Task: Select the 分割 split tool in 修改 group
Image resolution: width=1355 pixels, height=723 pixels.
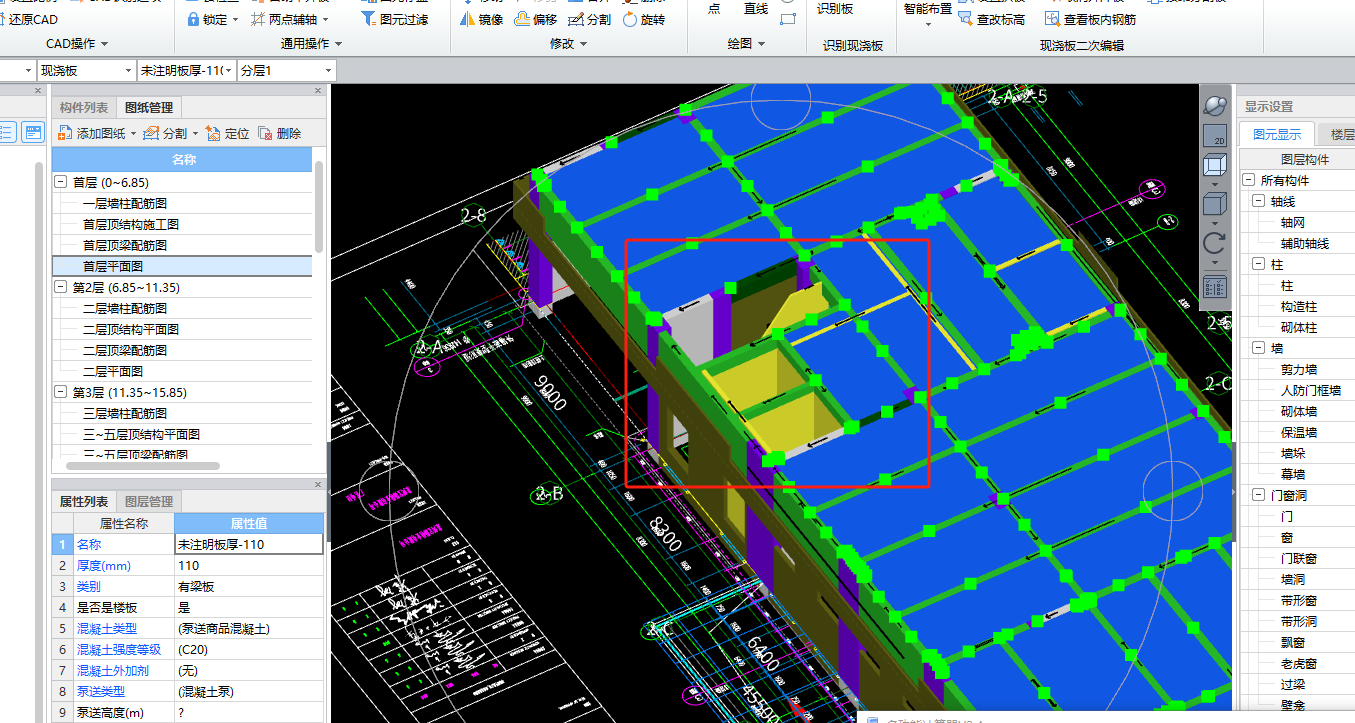Action: 589,19
